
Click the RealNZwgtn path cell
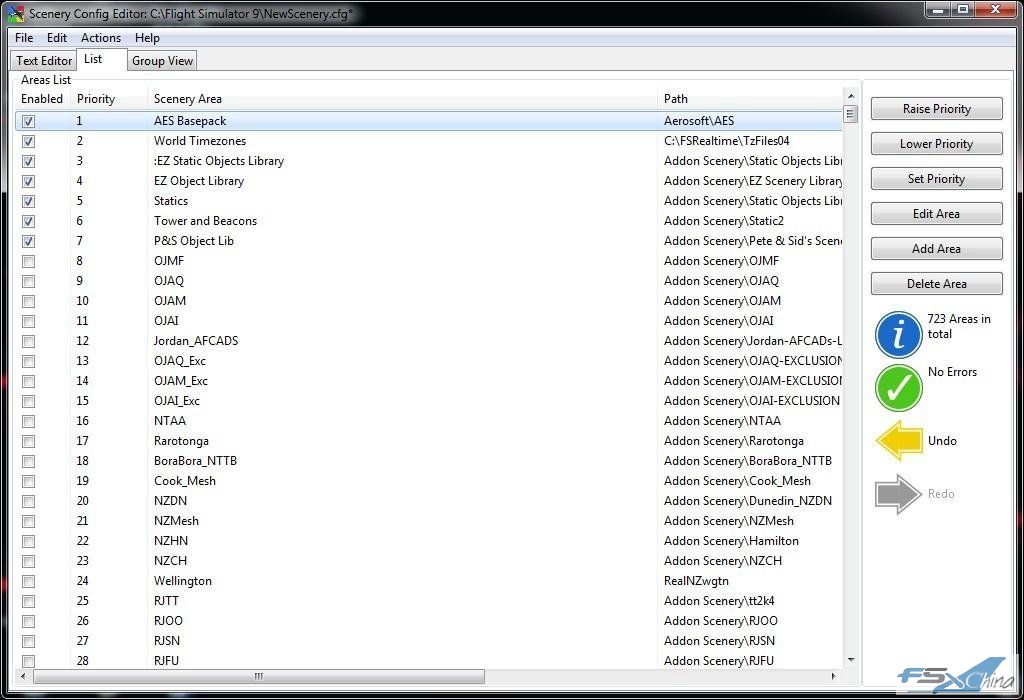[x=696, y=581]
